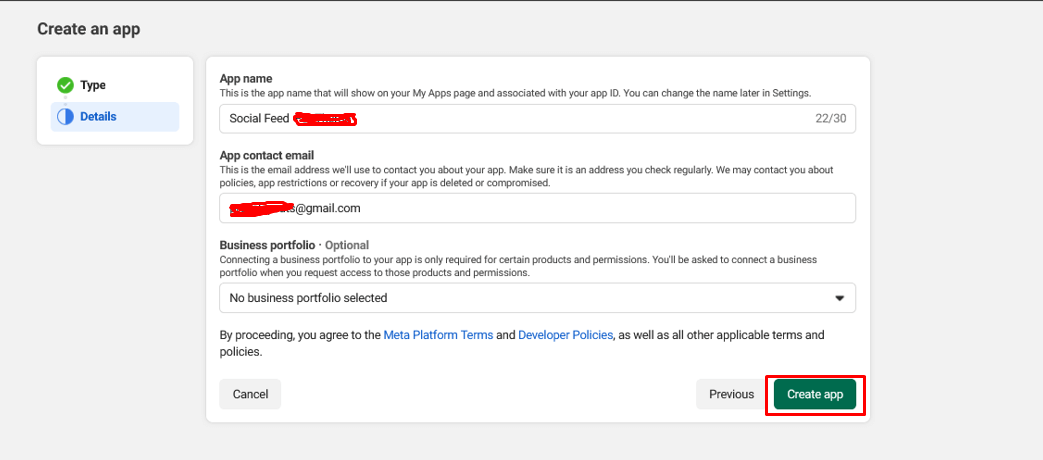Click the "Create an app" page heading
Image resolution: width=1043 pixels, height=460 pixels.
tap(88, 29)
